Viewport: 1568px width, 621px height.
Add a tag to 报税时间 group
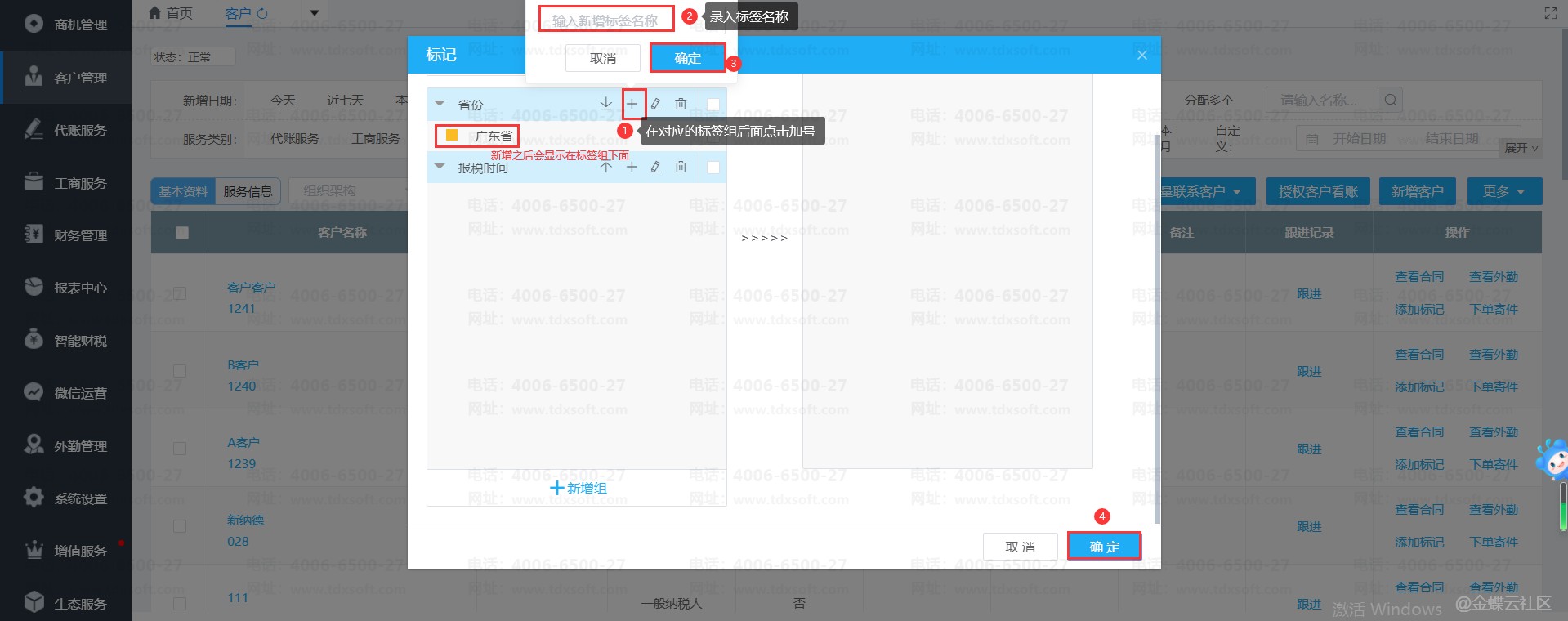click(632, 167)
